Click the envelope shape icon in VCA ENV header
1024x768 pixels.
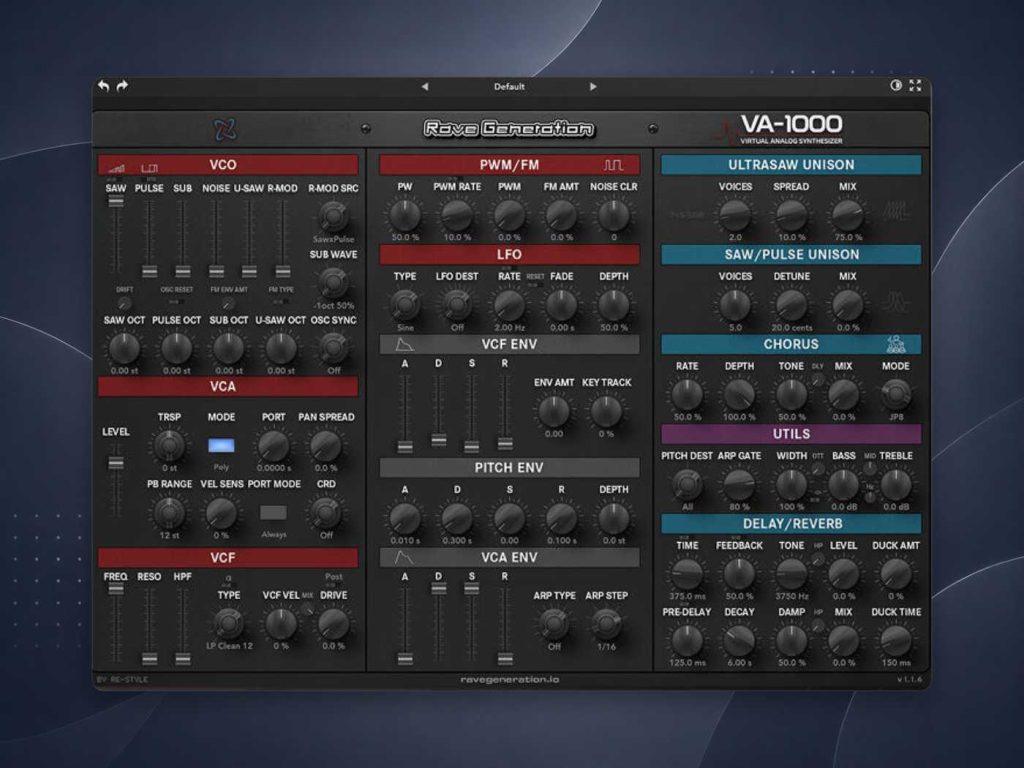[x=404, y=558]
